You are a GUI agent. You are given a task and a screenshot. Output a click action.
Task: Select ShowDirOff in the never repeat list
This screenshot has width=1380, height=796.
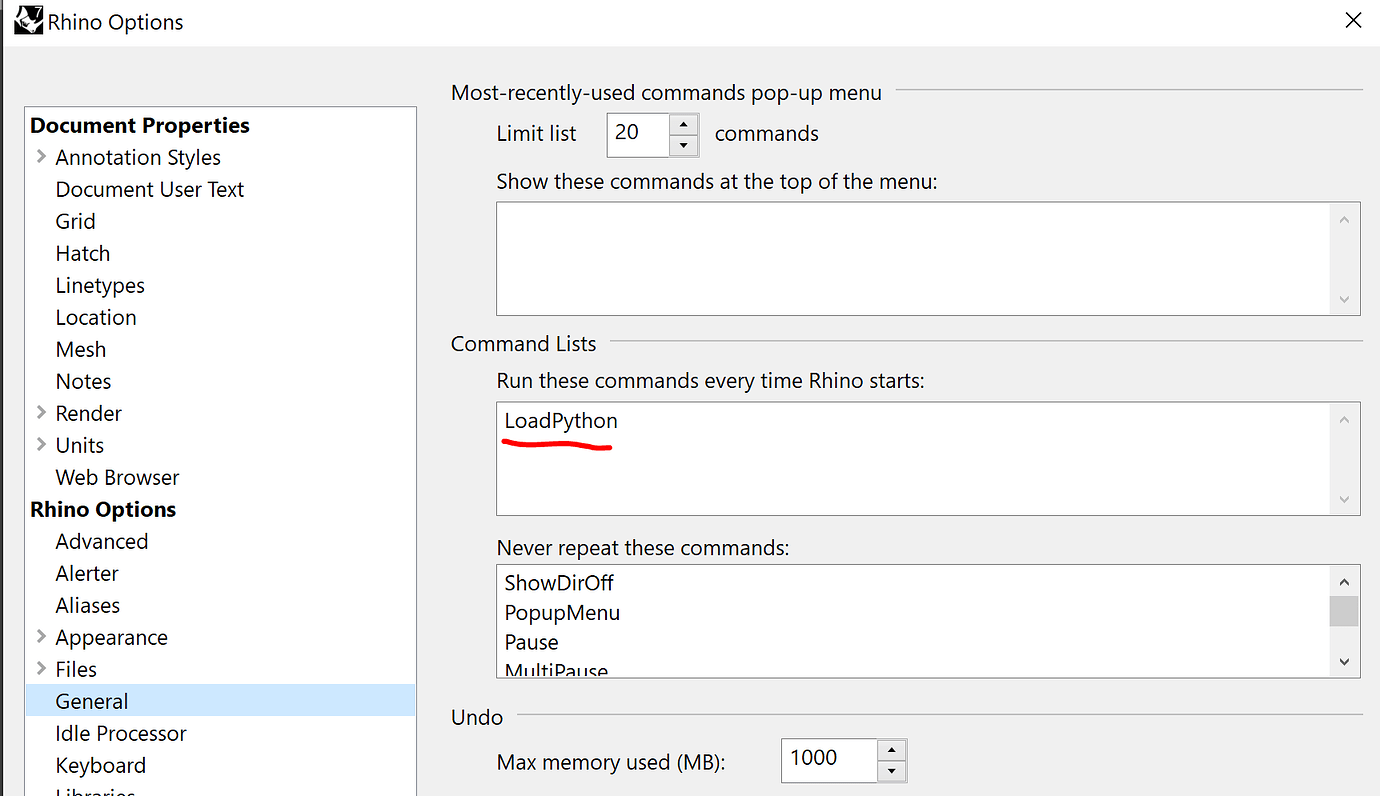[558, 582]
